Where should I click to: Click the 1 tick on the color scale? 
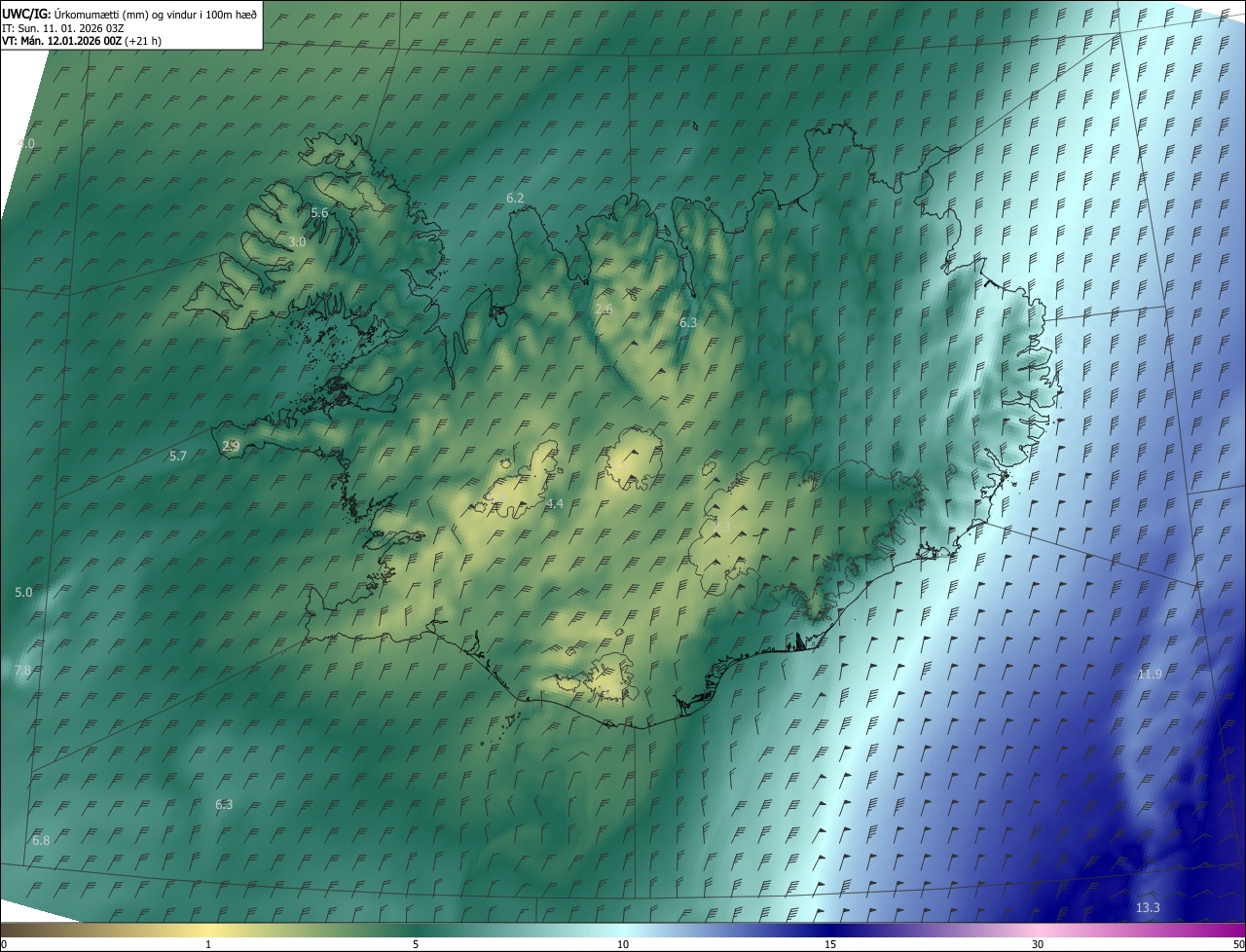click(x=208, y=944)
